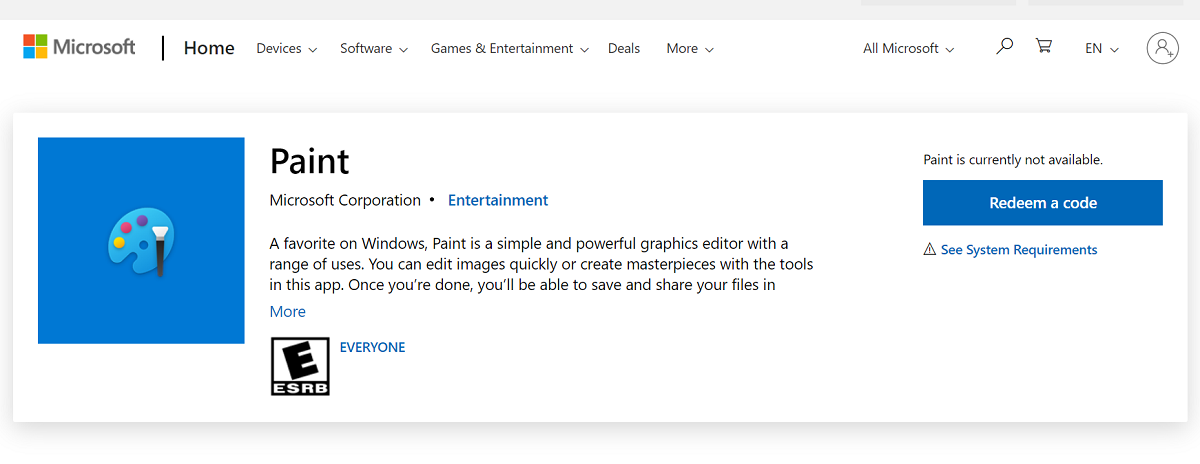Go to the Deals page
Viewport: 1200px width, 464px height.
[x=624, y=48]
